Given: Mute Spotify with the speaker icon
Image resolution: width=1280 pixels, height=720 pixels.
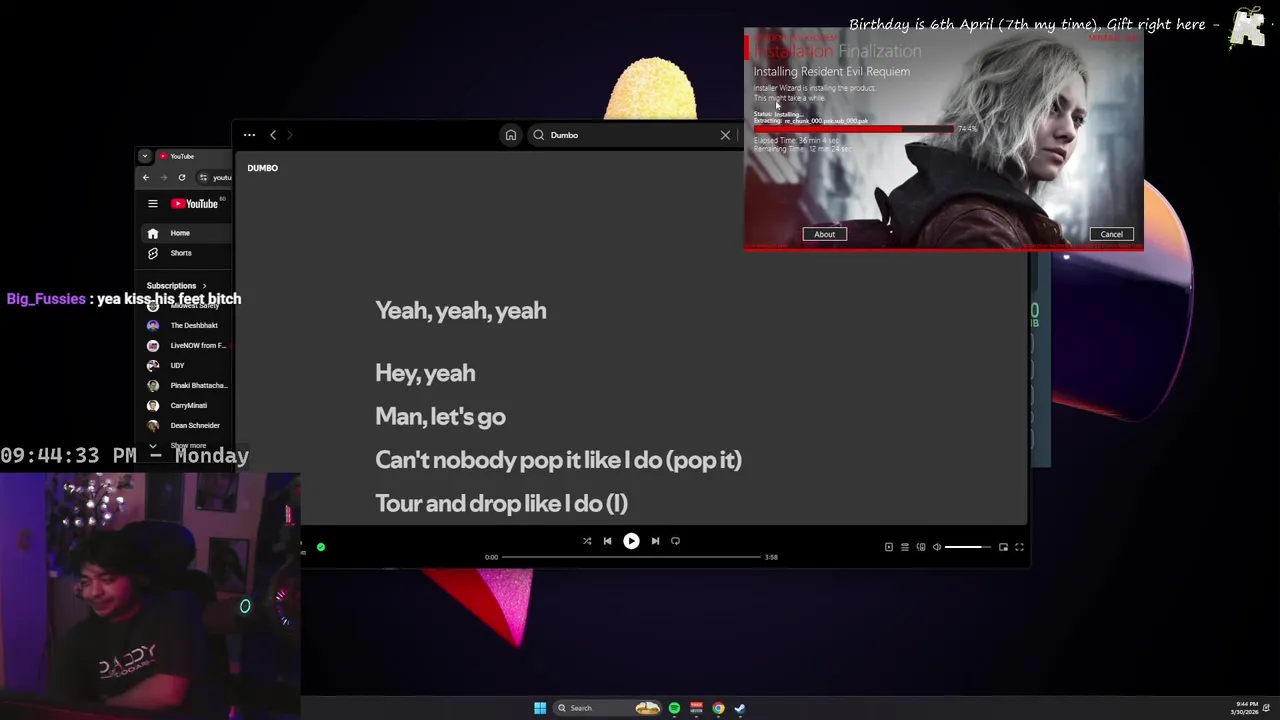Looking at the screenshot, I should [937, 547].
